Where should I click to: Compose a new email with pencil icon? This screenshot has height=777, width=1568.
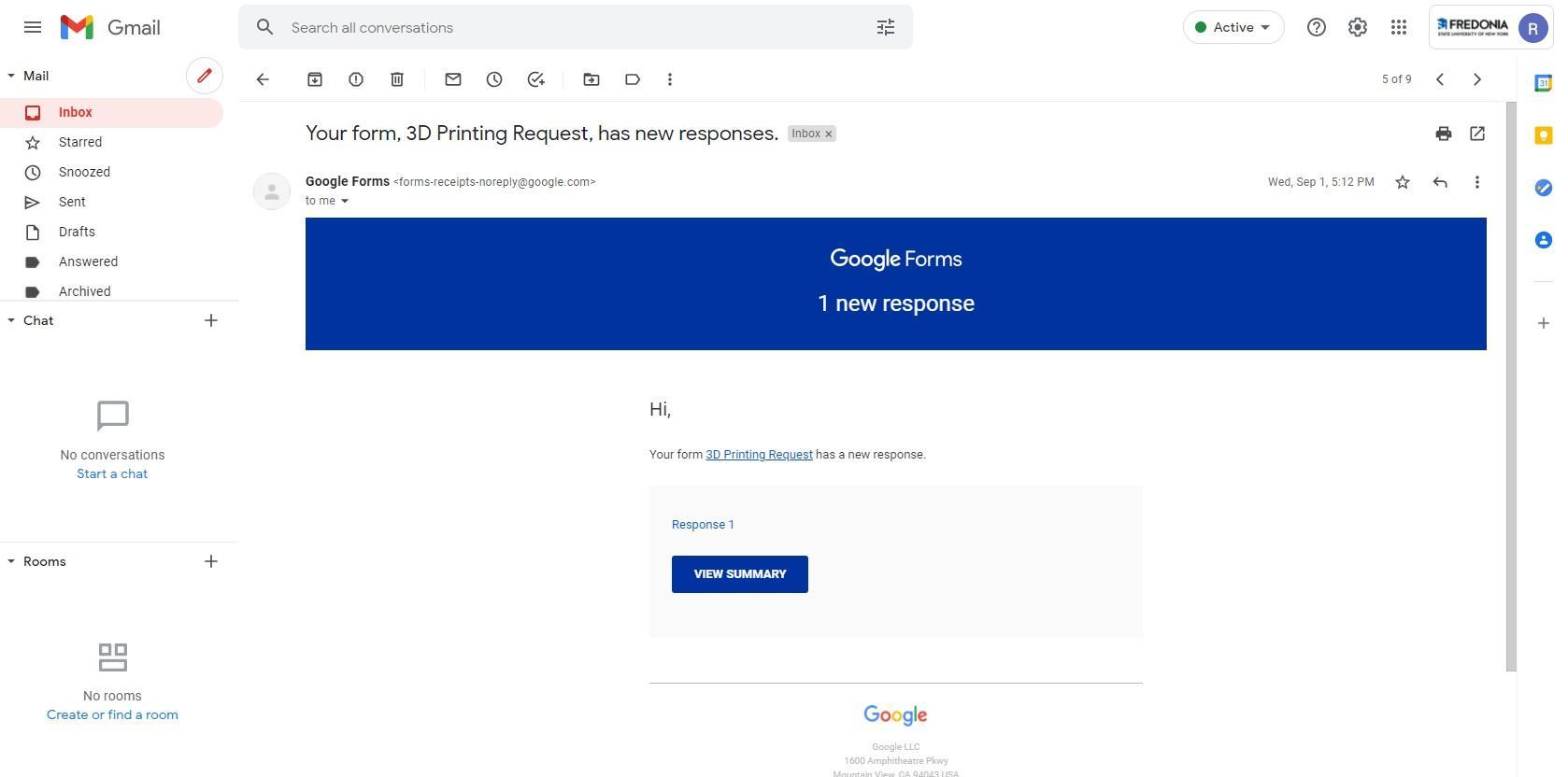pos(205,76)
